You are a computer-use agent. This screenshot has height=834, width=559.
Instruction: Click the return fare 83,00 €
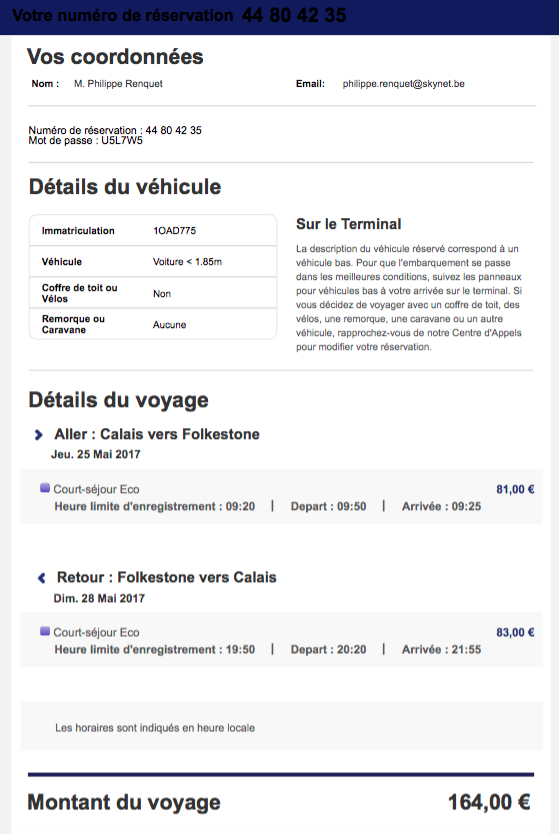(x=515, y=632)
